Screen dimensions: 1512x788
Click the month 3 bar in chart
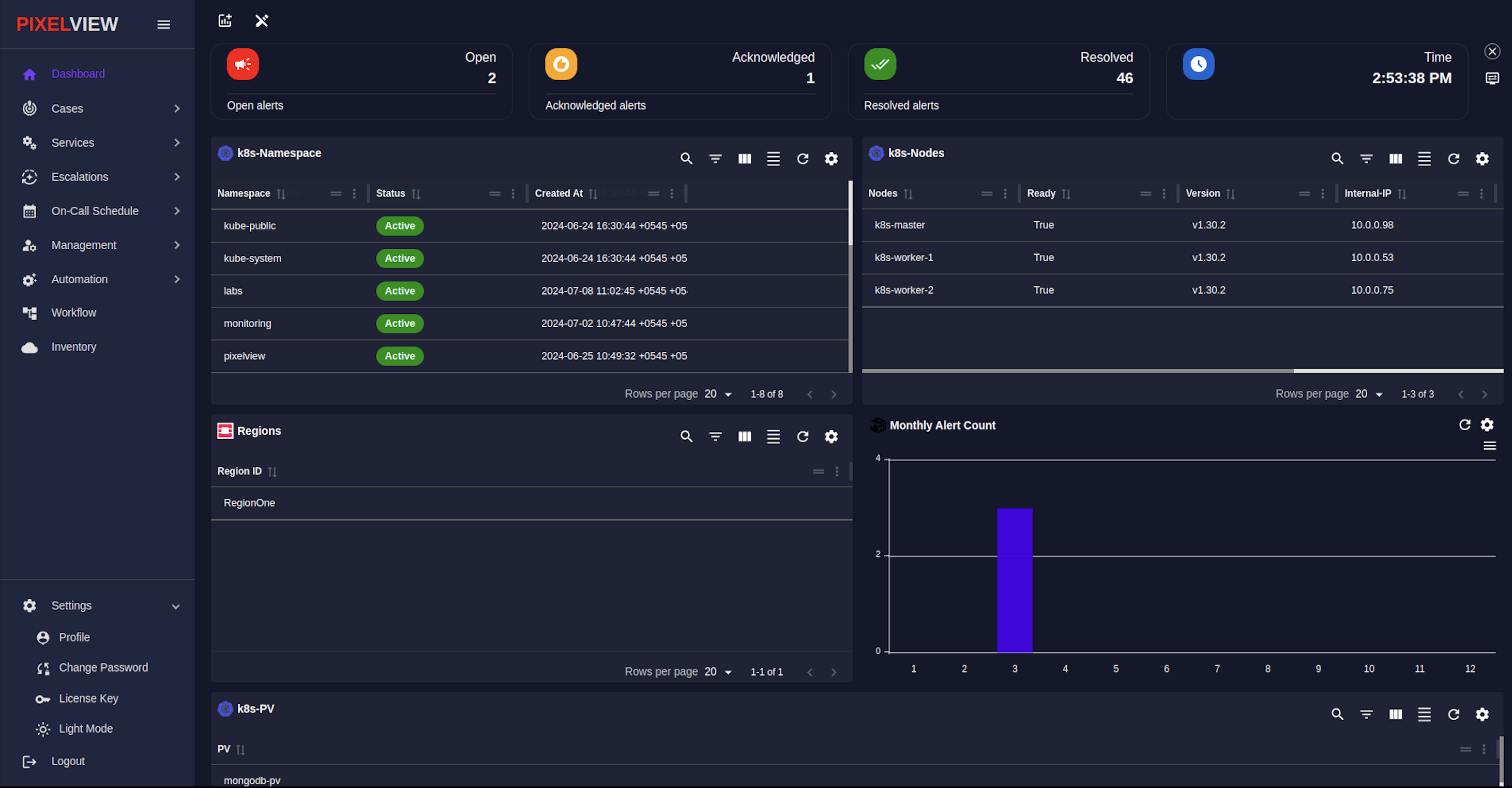(1014, 580)
